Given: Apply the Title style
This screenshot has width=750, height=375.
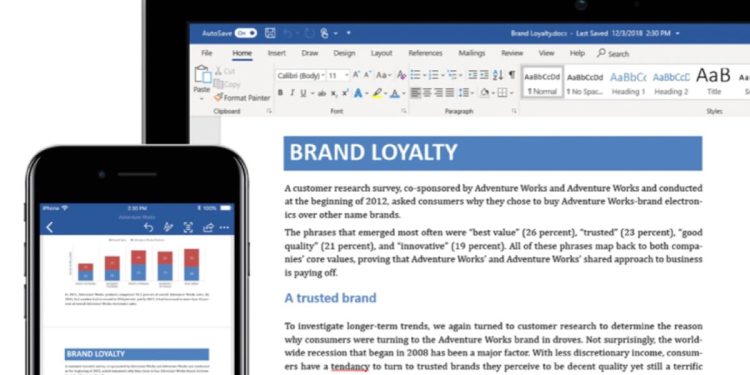Looking at the screenshot, I should tap(714, 83).
